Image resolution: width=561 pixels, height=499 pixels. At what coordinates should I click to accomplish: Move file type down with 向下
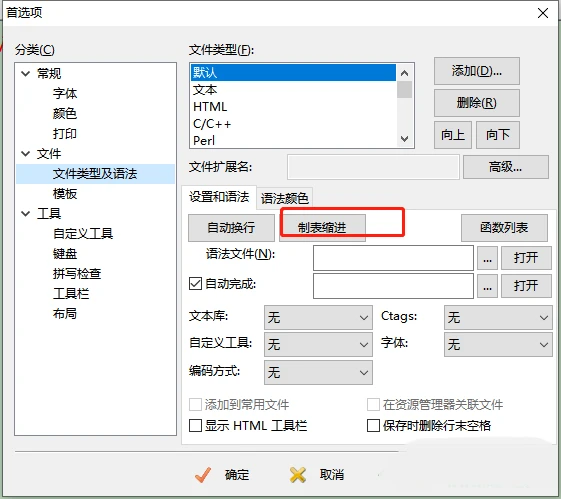pos(498,135)
